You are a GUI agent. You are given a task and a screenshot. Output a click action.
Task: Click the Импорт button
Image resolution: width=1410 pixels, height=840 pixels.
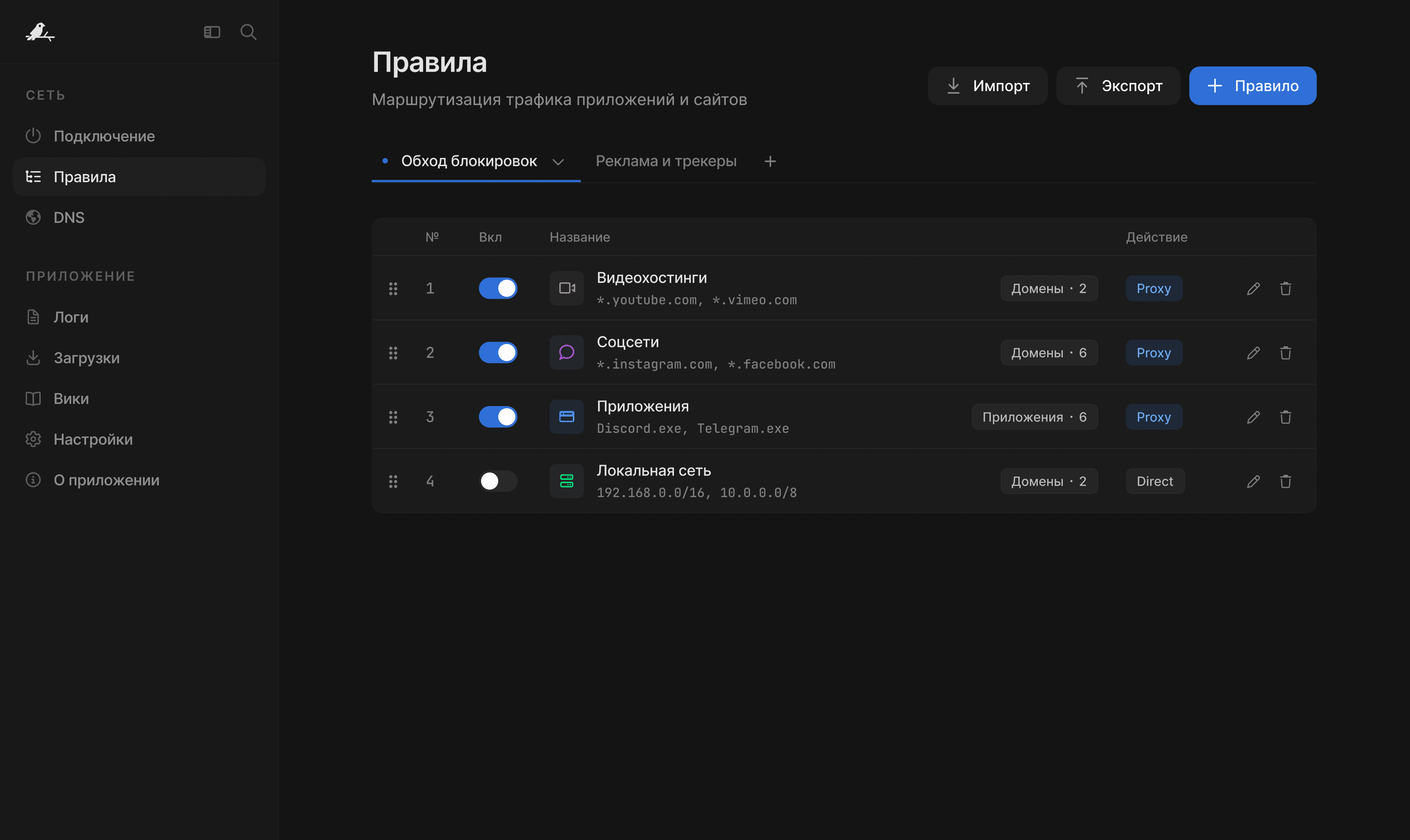pos(987,86)
